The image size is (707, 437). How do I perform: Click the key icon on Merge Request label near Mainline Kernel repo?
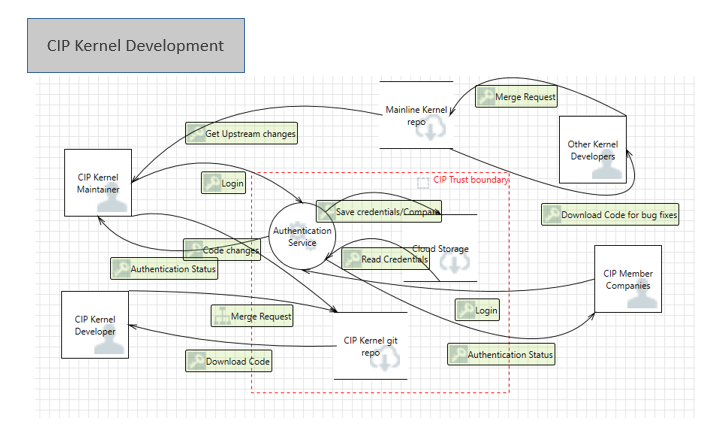click(486, 97)
